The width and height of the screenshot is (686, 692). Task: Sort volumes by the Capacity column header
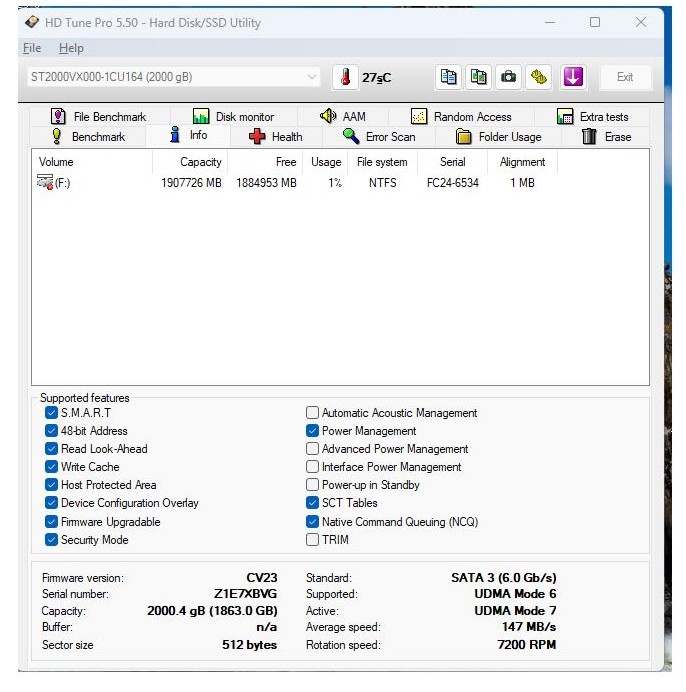coord(200,162)
